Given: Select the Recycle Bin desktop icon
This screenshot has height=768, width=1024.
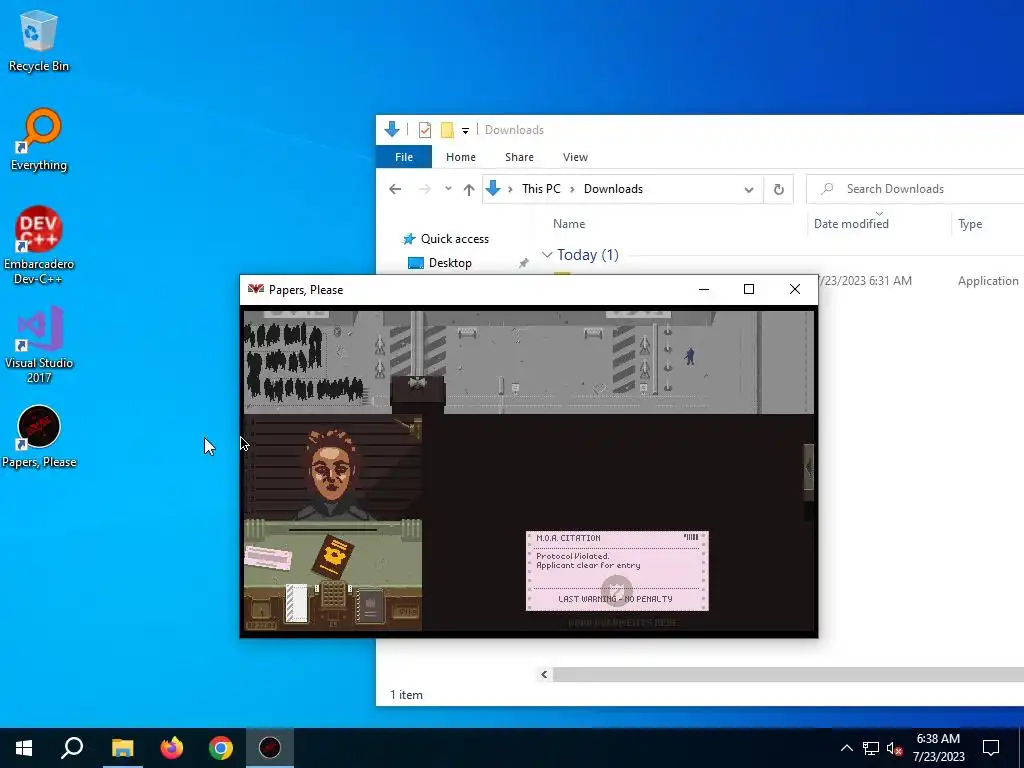Looking at the screenshot, I should tap(39, 40).
